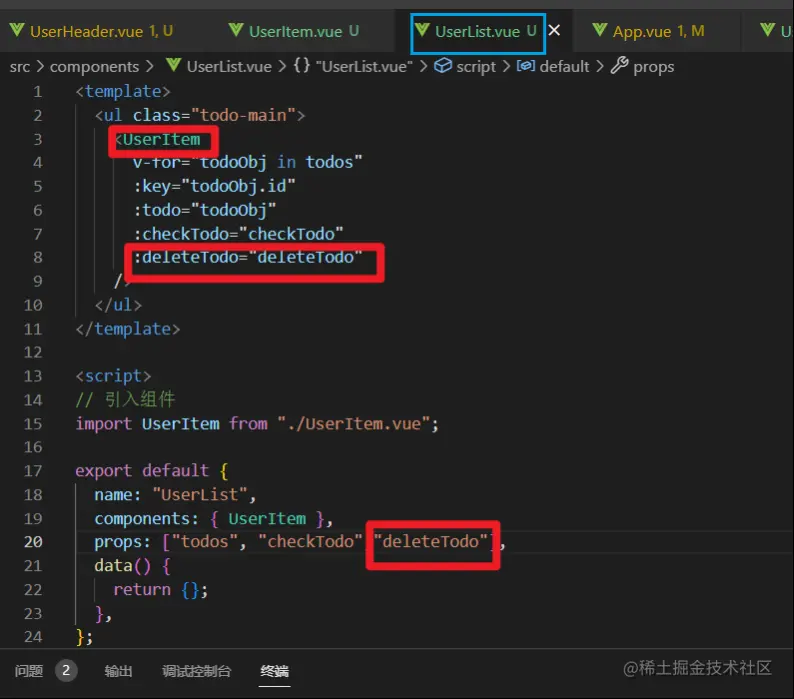The image size is (794, 699).
Task: Click the components: { UserItem } line
Action: point(214,519)
